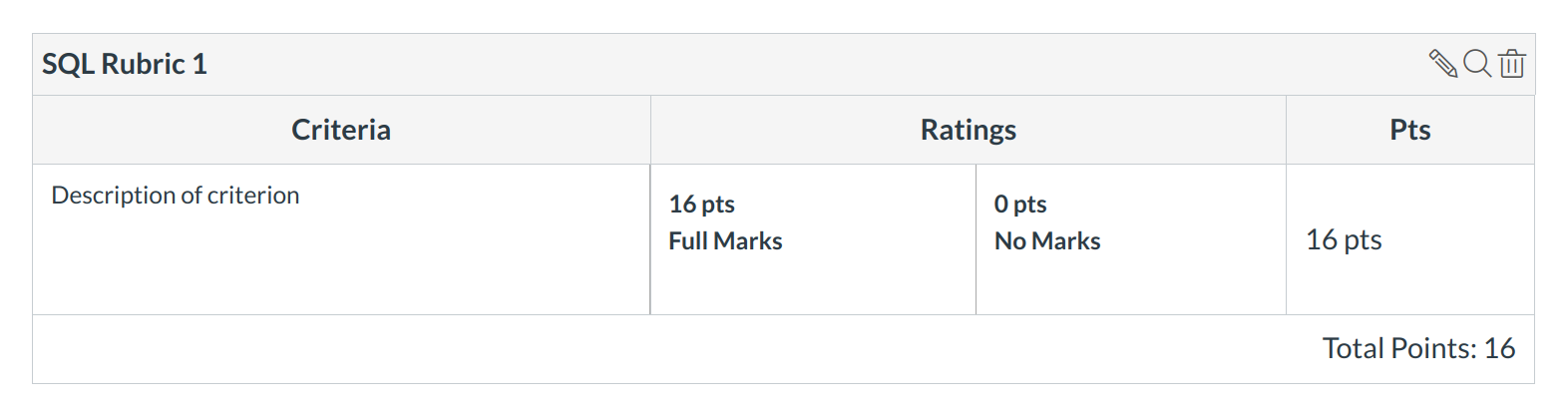
Task: Click the Total Points: 16 text
Action: pos(1418,348)
